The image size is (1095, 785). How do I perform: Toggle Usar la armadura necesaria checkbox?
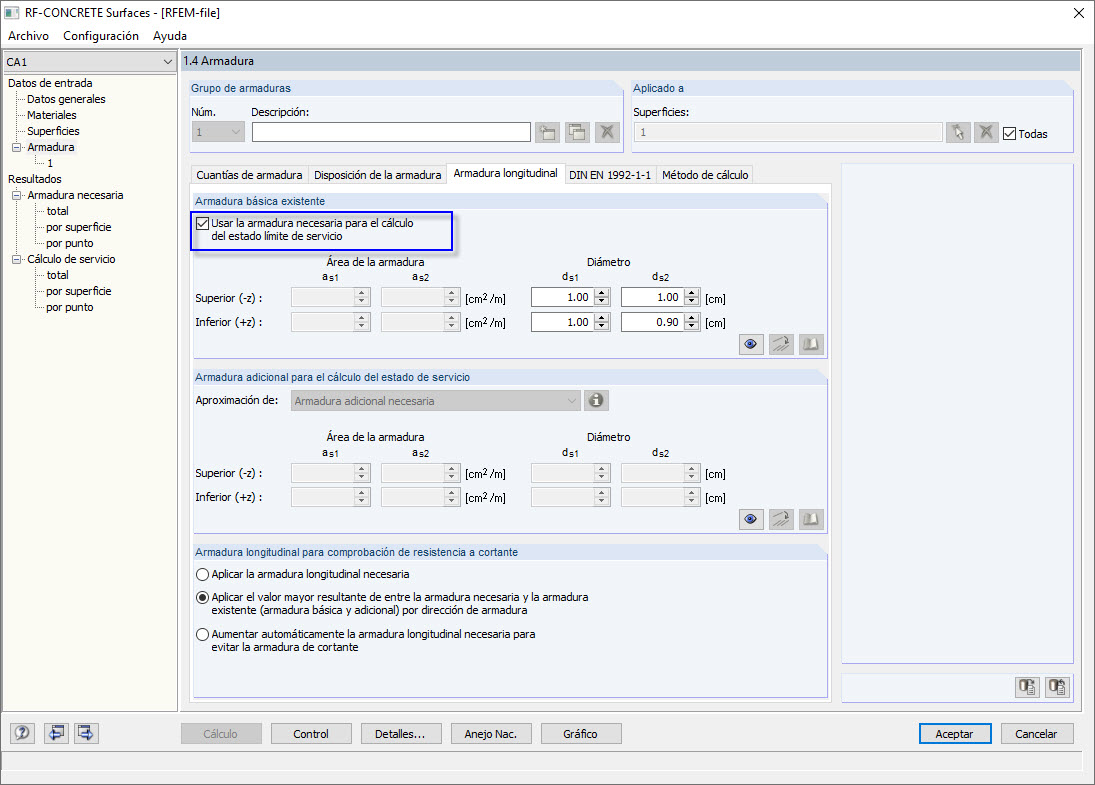pos(203,223)
